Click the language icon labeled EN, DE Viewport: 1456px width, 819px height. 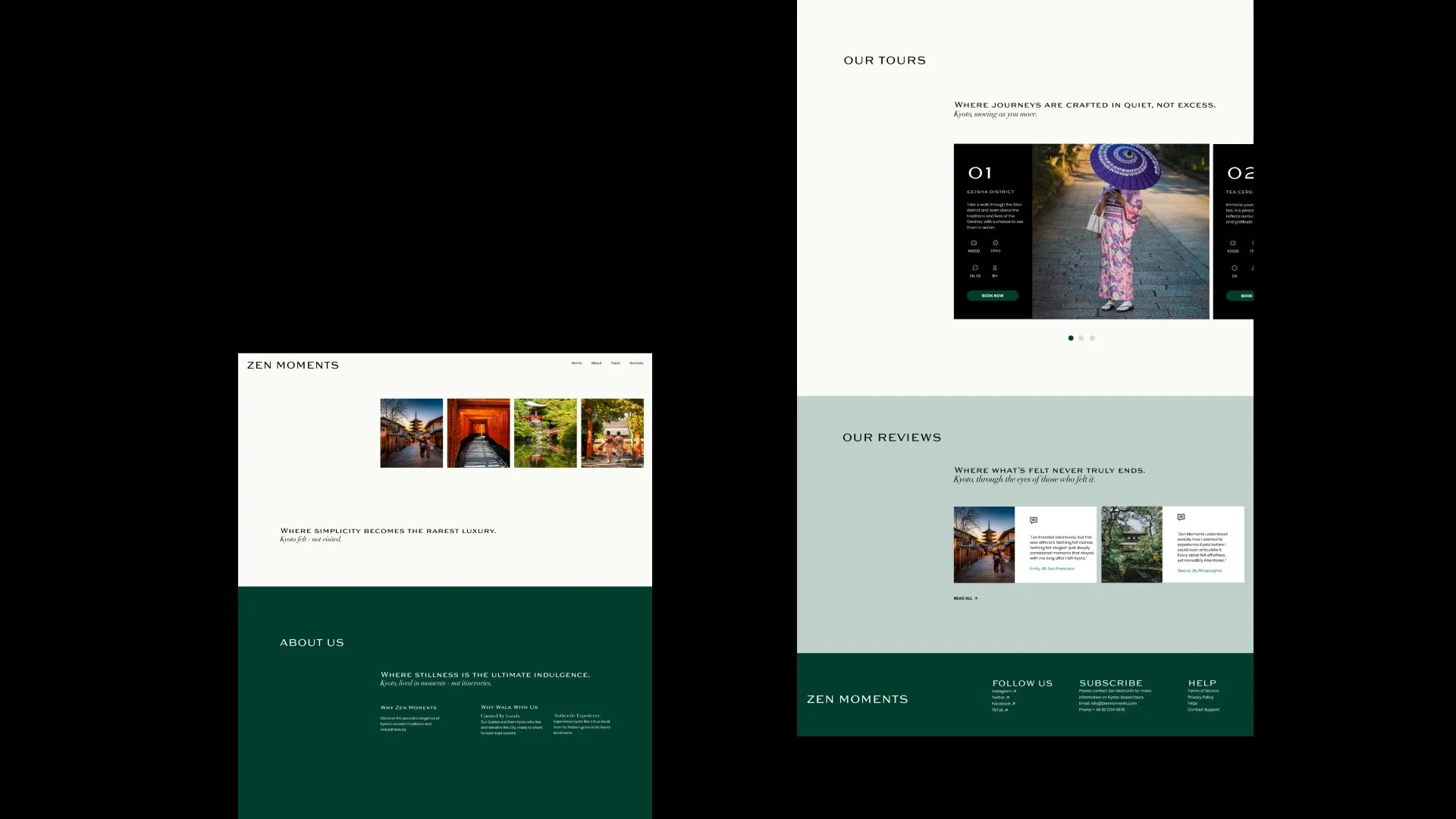pos(974,267)
